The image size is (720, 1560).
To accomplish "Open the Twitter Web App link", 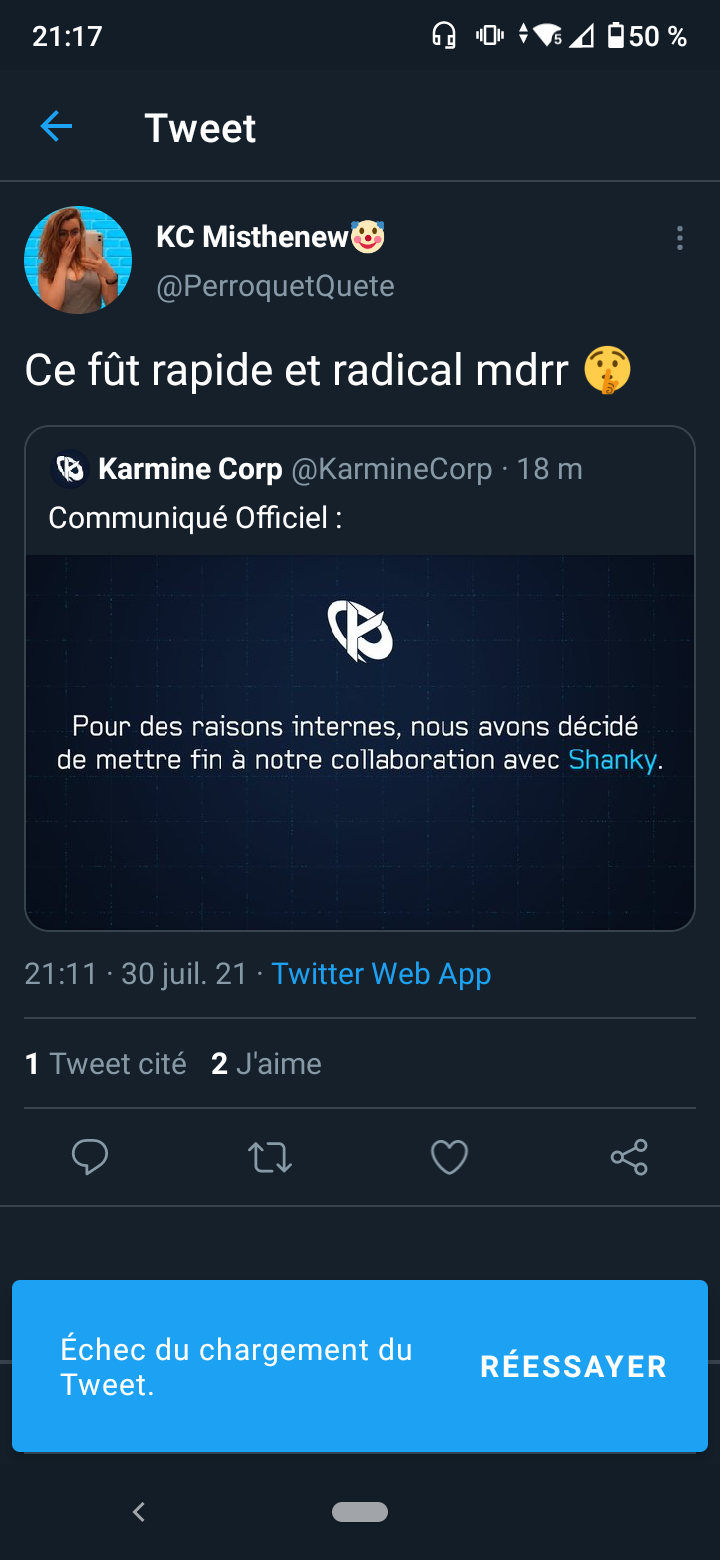I will click(381, 974).
